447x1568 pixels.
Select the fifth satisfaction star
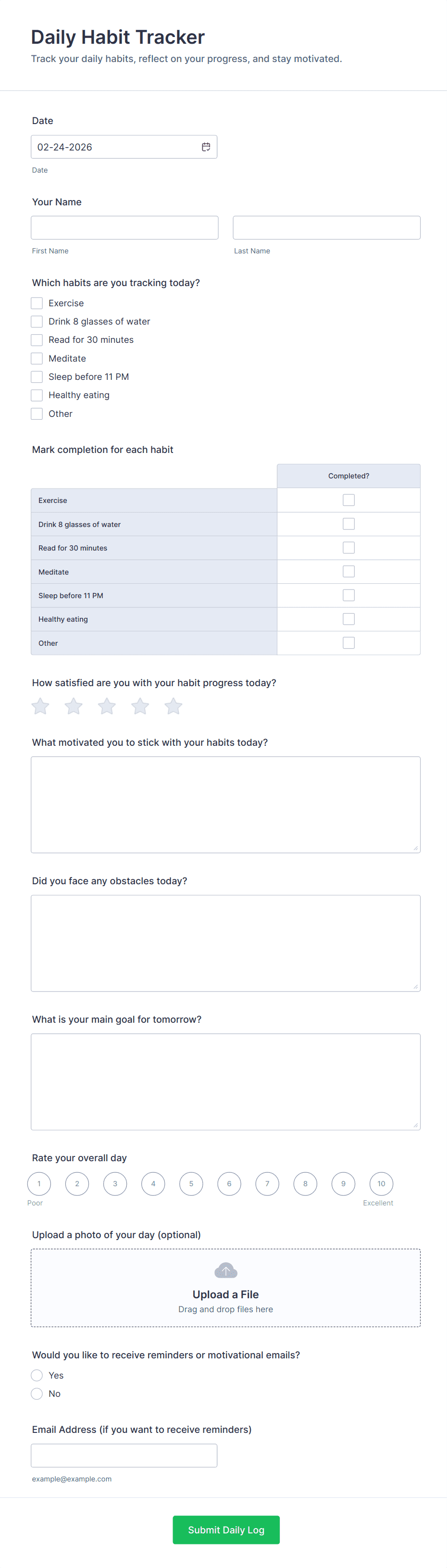174,706
